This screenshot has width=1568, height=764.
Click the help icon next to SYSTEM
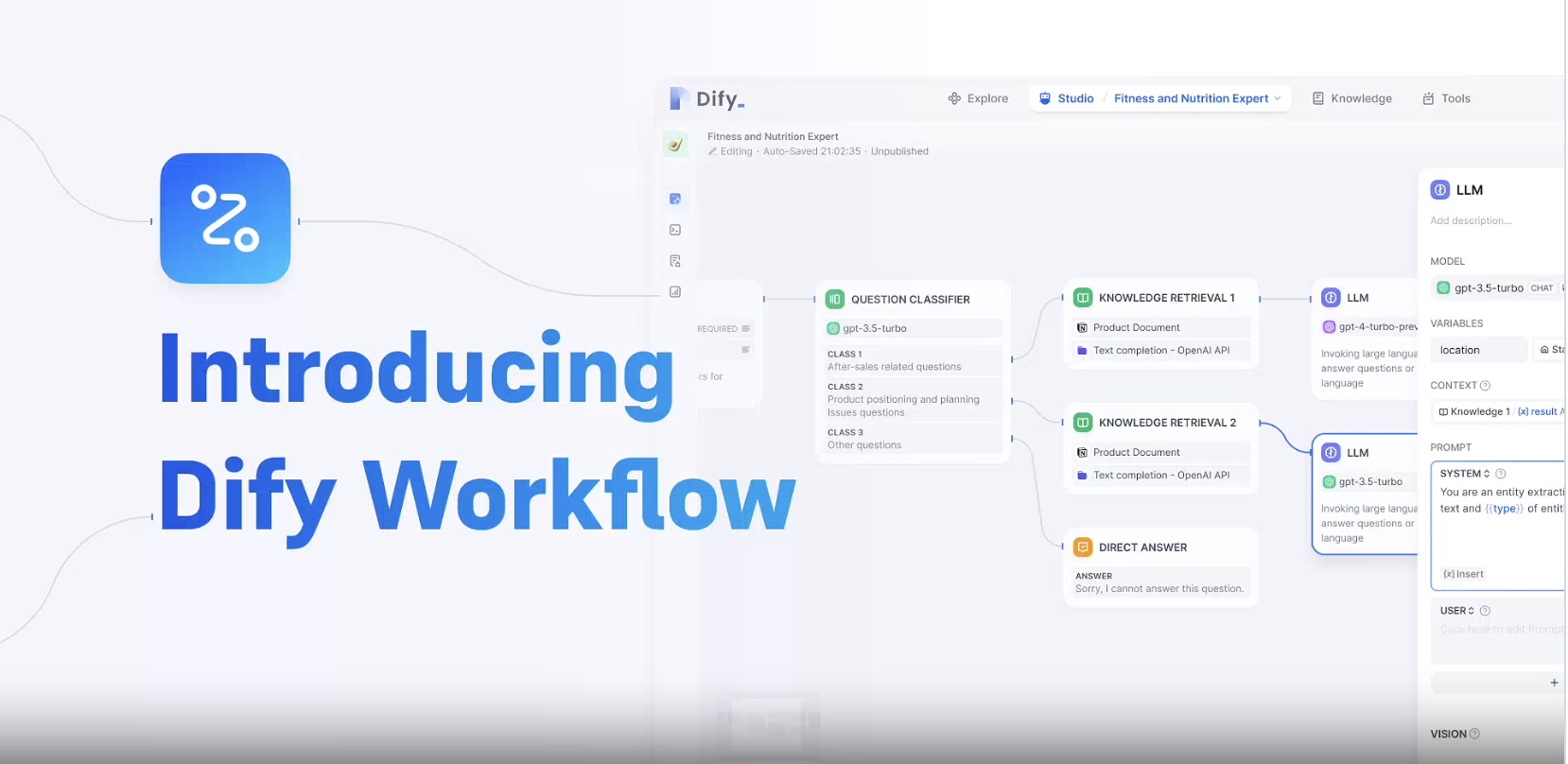point(1500,474)
